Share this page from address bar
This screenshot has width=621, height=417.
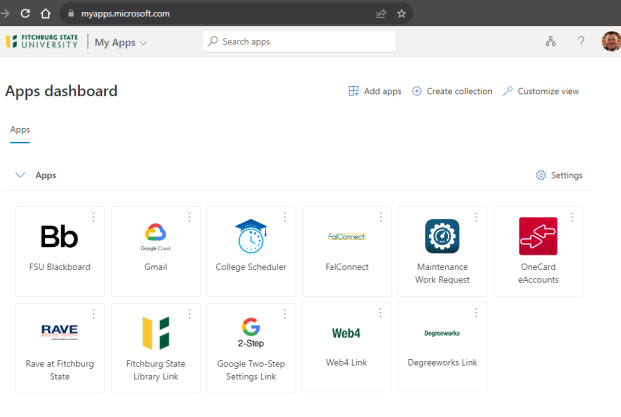(x=381, y=14)
